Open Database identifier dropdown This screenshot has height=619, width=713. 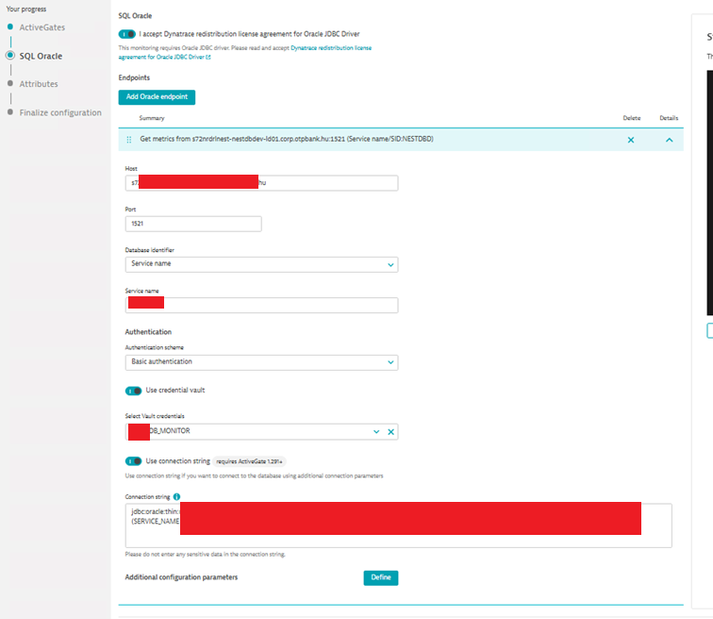click(x=261, y=264)
